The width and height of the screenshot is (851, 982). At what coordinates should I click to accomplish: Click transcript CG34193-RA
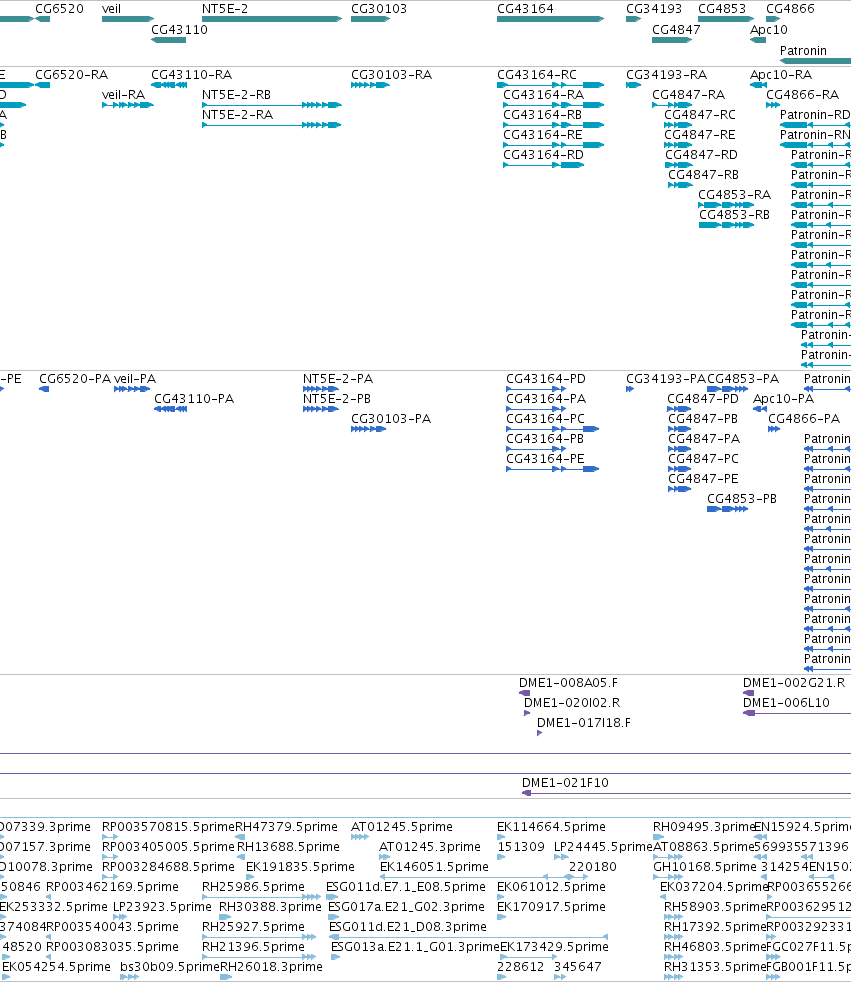[634, 85]
